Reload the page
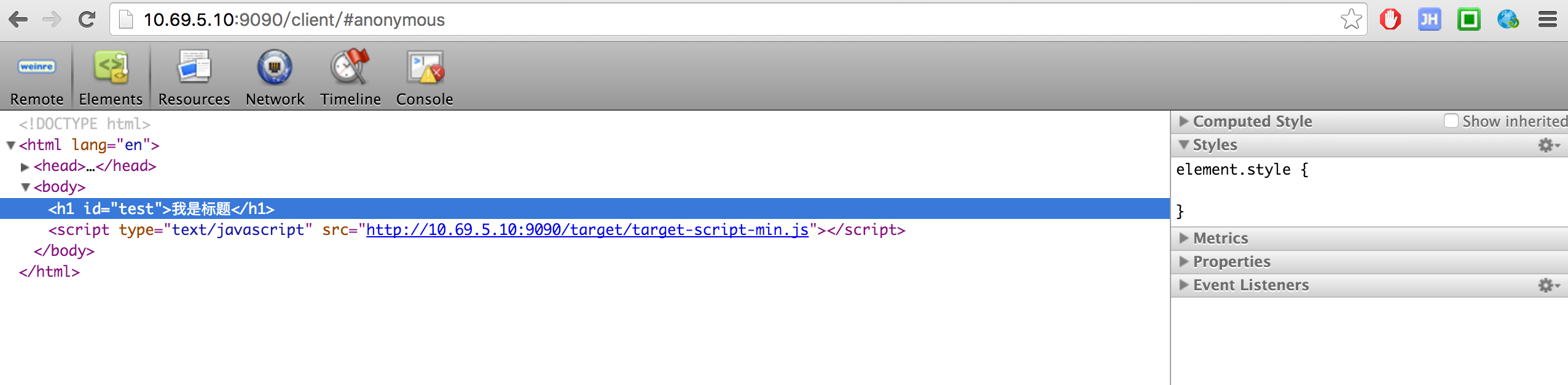Viewport: 1568px width, 385px height. tap(87, 20)
